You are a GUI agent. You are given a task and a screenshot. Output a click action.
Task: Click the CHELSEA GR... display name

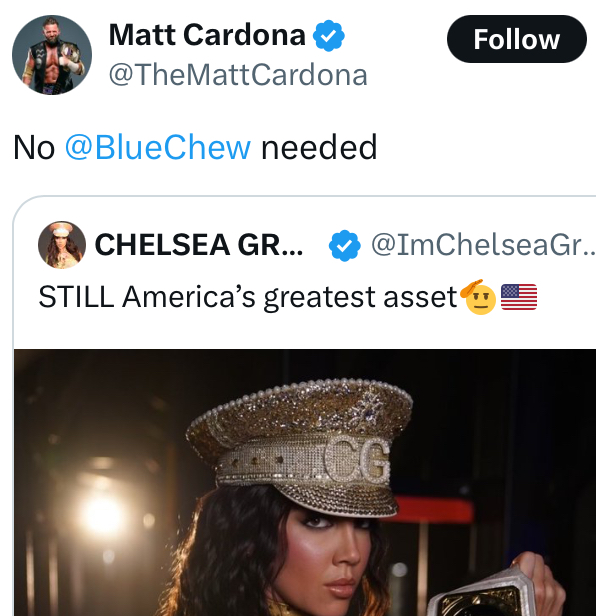(x=199, y=245)
